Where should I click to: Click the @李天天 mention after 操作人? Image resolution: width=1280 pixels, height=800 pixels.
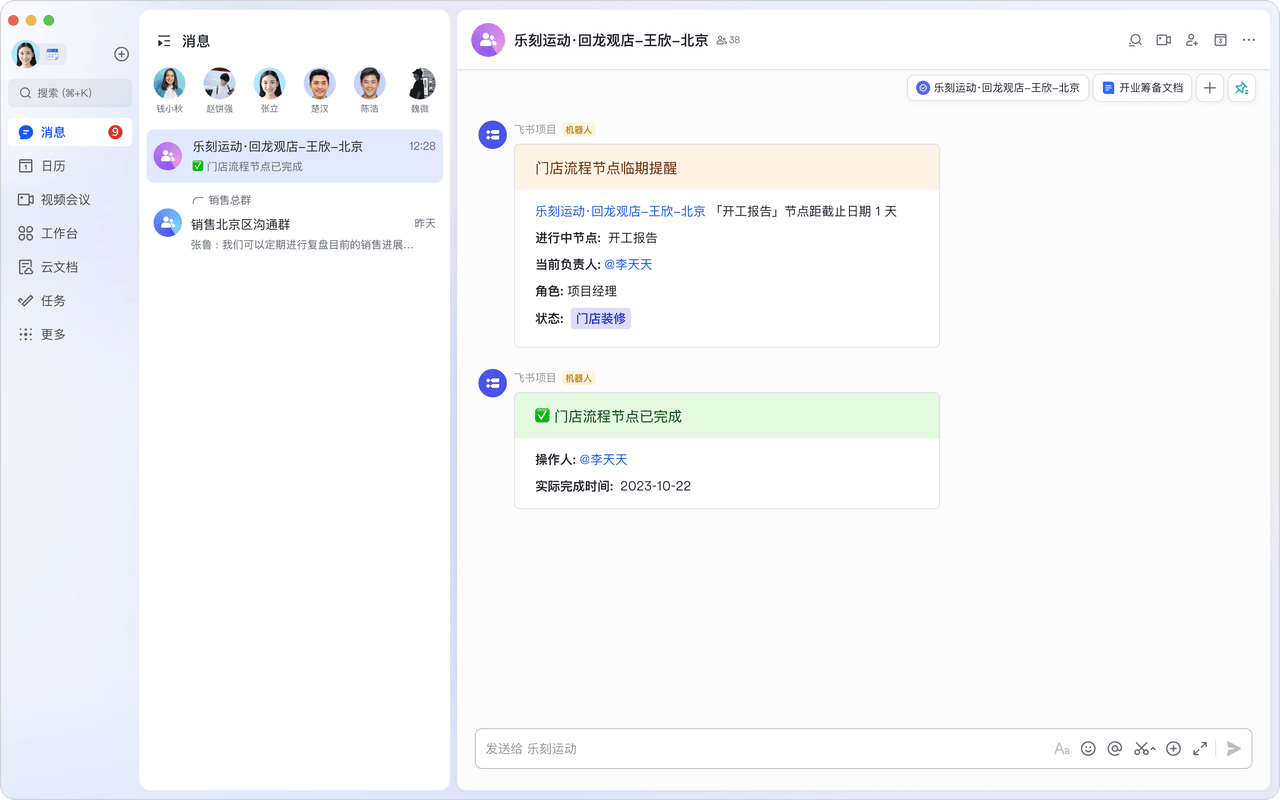(604, 459)
